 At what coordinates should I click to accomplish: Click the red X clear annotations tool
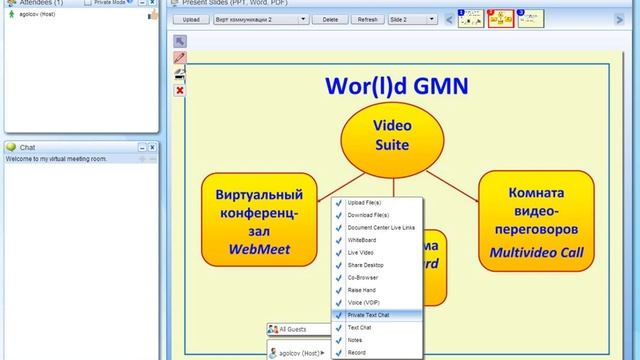pyautogui.click(x=180, y=90)
